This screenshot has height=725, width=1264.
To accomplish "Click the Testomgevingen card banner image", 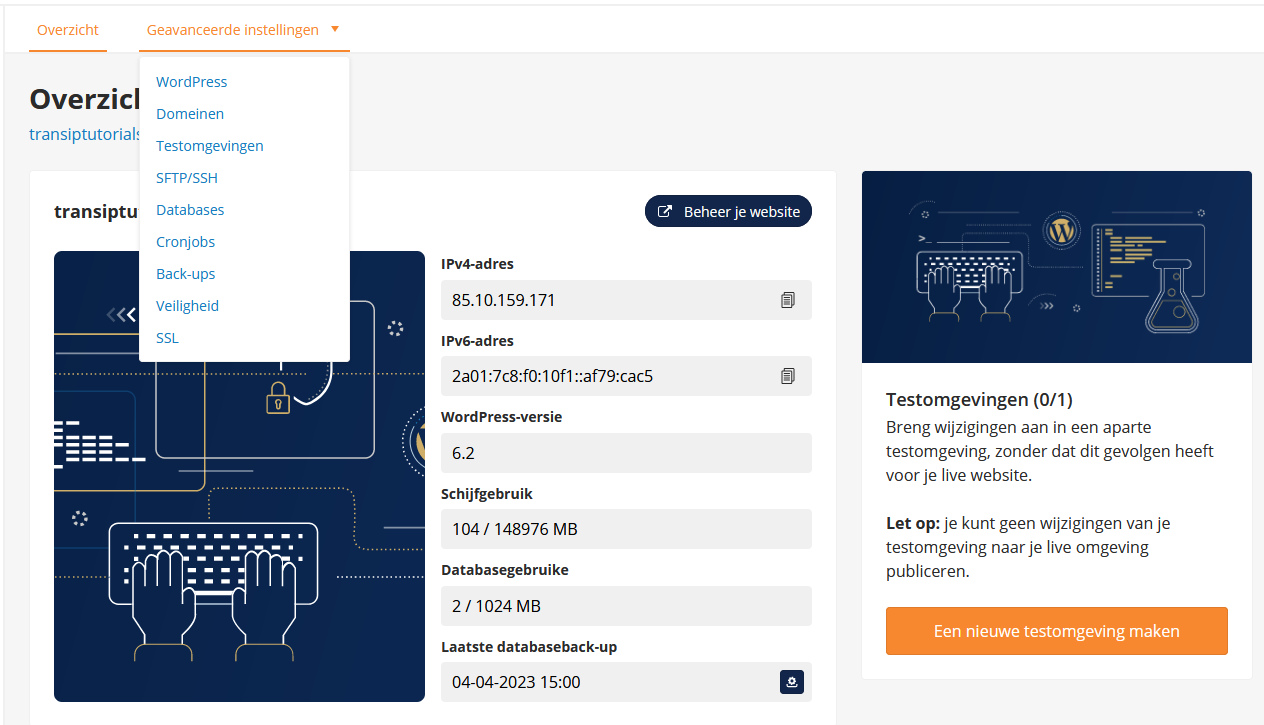I will point(1057,267).
